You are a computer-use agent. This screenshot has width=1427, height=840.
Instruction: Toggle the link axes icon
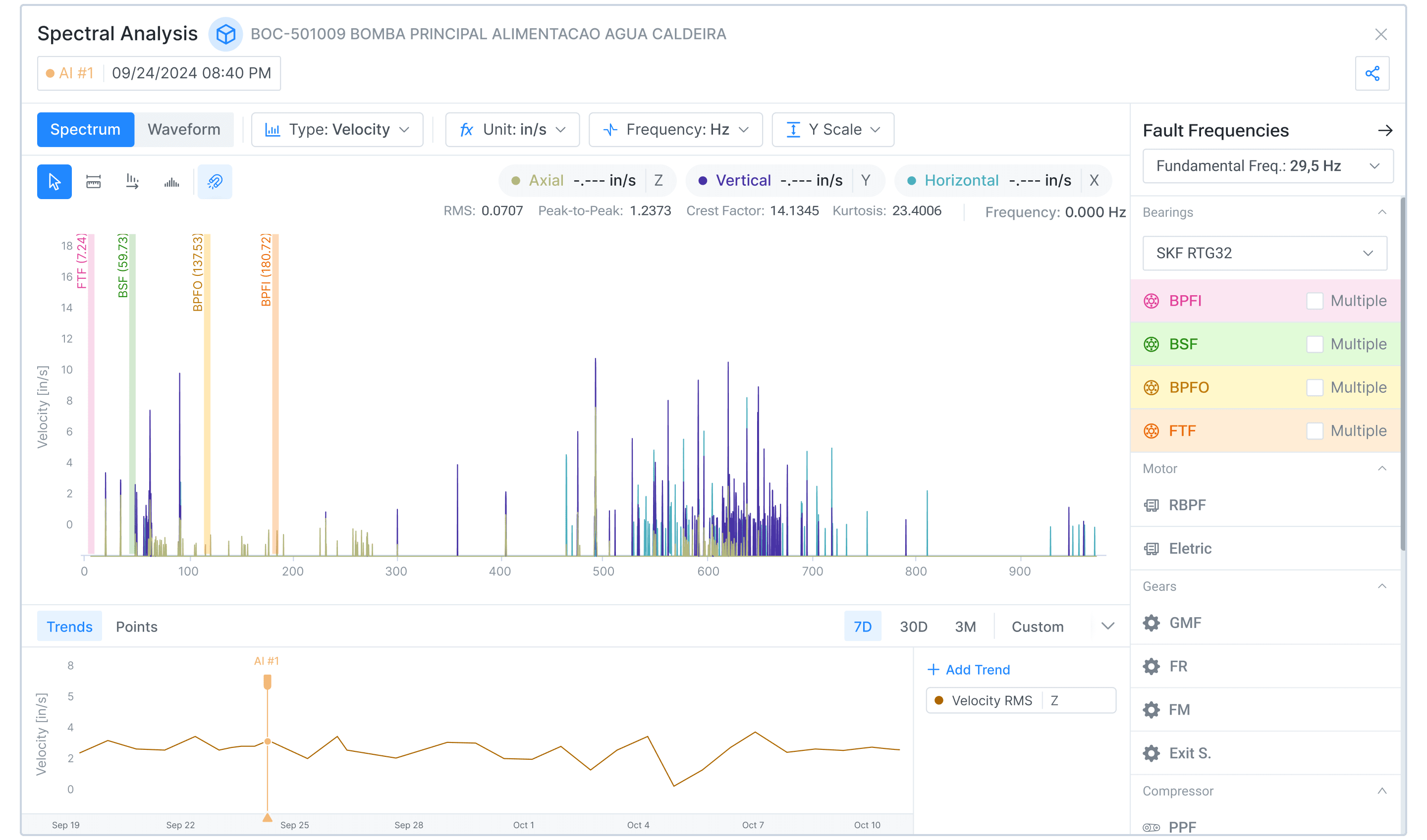(x=215, y=182)
